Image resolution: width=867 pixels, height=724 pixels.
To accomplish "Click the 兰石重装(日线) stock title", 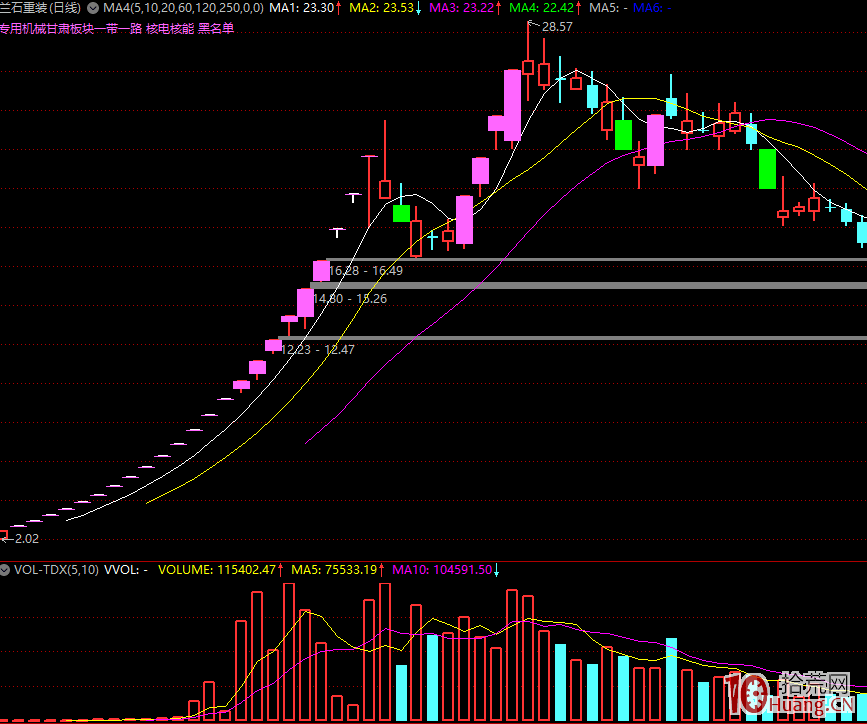I will (x=40, y=8).
